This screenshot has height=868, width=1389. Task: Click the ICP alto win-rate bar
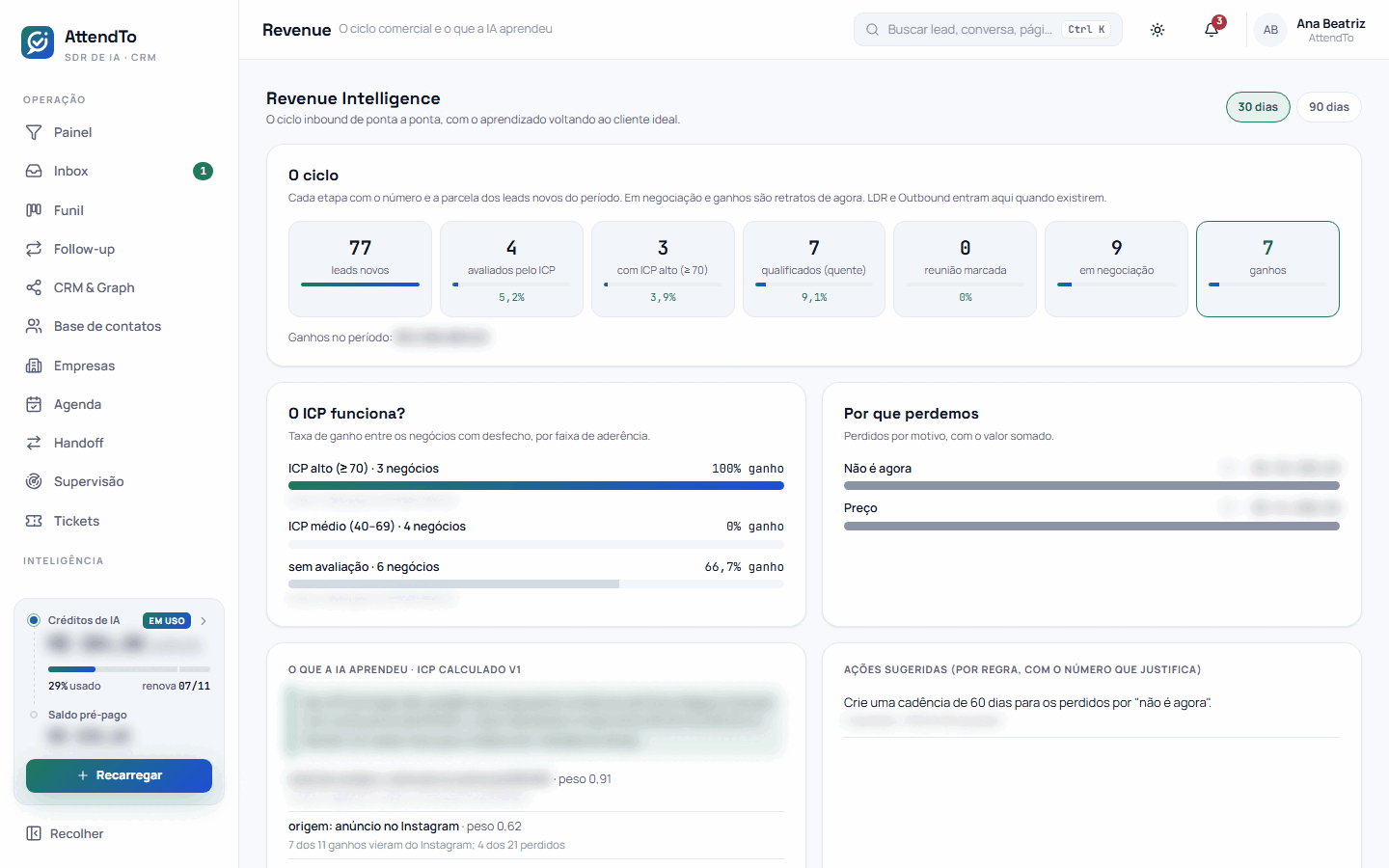click(x=536, y=486)
